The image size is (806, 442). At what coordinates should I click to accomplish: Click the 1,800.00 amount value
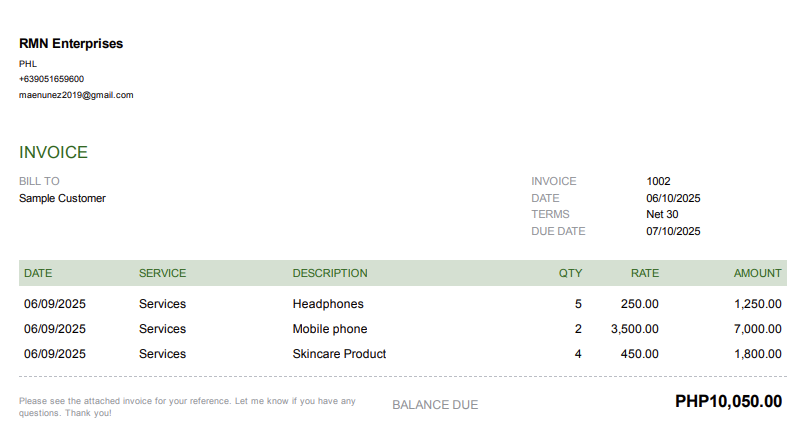click(x=757, y=354)
